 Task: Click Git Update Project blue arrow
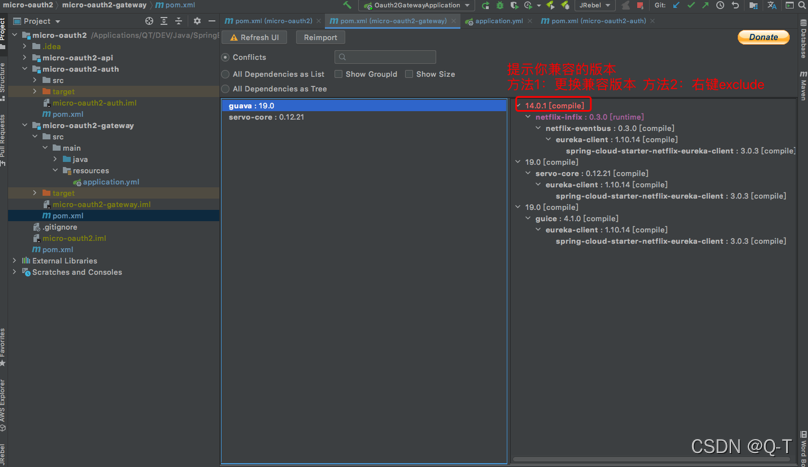pyautogui.click(x=677, y=5)
